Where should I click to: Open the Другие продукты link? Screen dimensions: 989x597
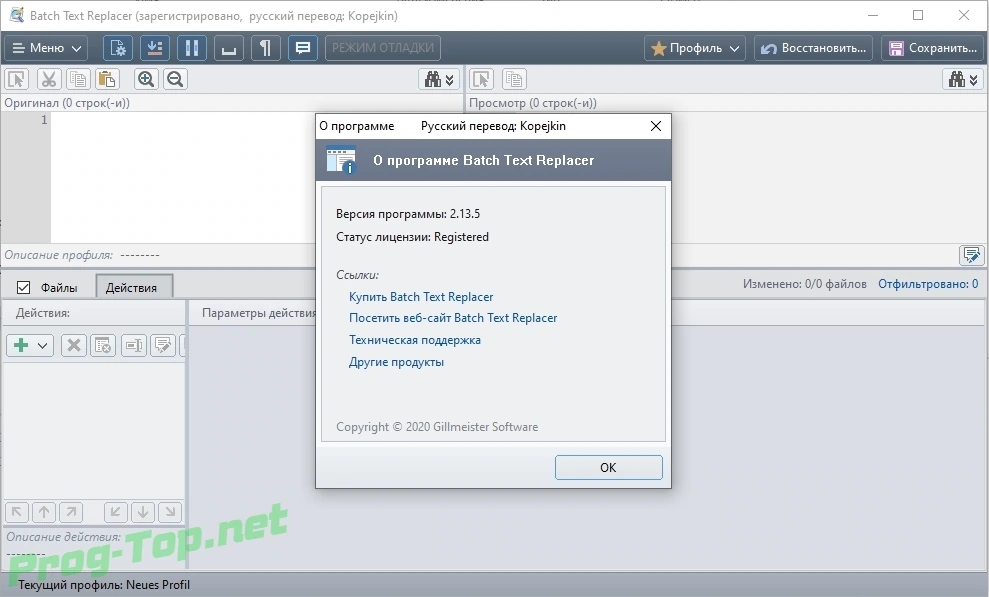click(396, 362)
